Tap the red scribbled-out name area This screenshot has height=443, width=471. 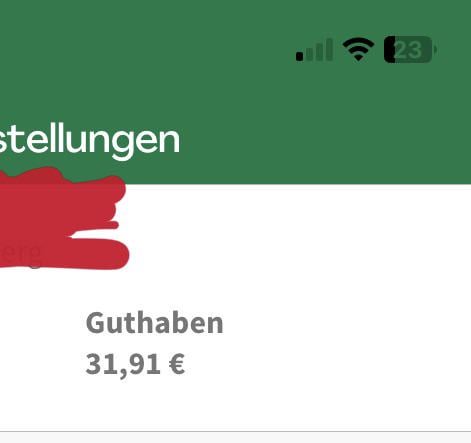[63, 218]
